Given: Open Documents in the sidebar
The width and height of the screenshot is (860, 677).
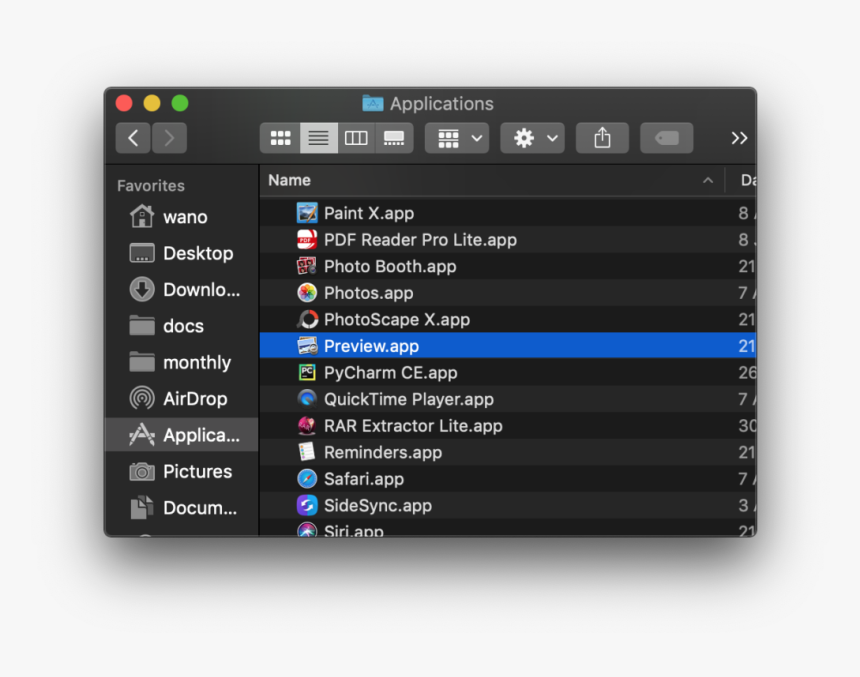Looking at the screenshot, I should coord(181,507).
